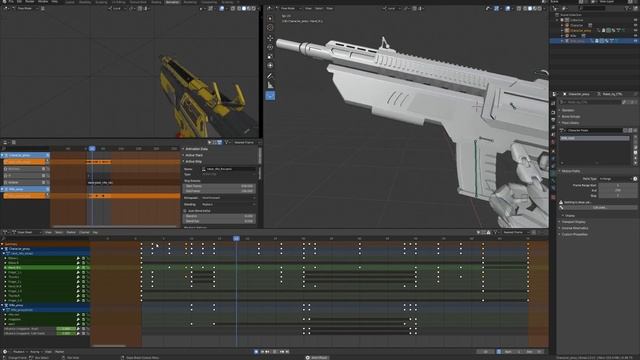
Task: Hide the Character object using its eye icon
Action: tap(636, 25)
